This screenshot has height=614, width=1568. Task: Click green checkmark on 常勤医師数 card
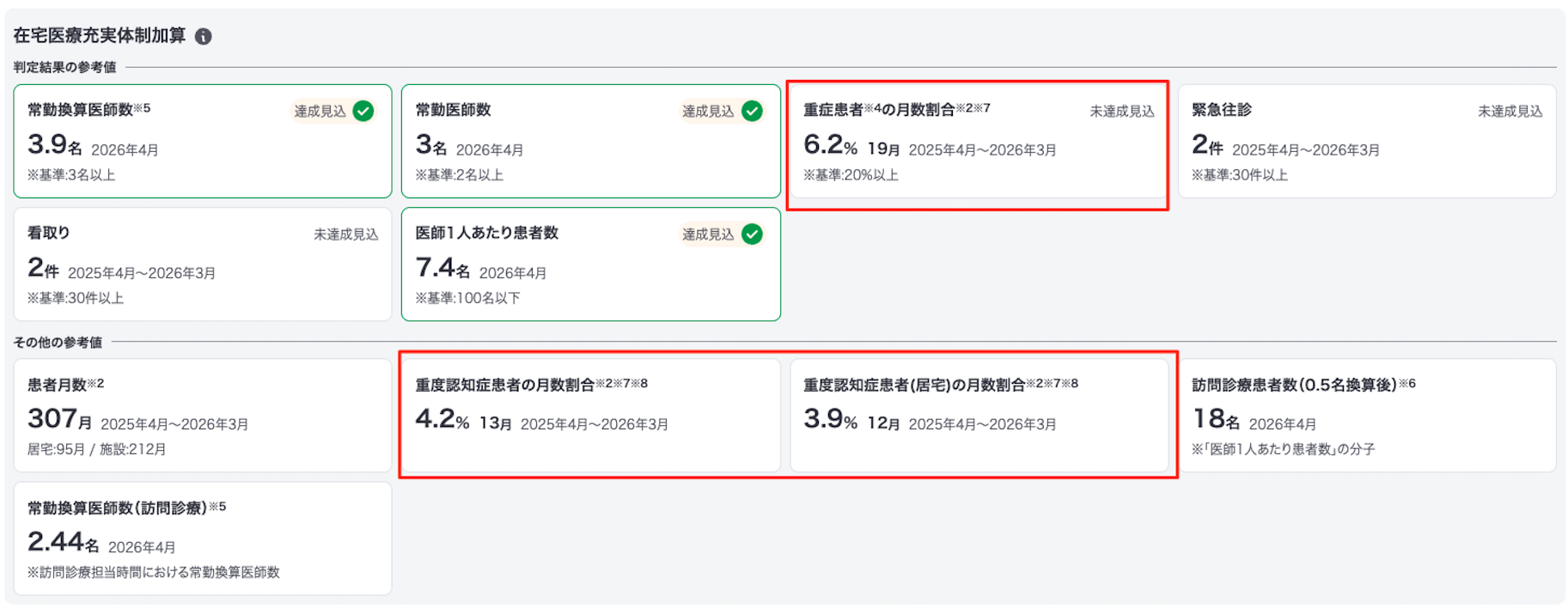pos(752,111)
